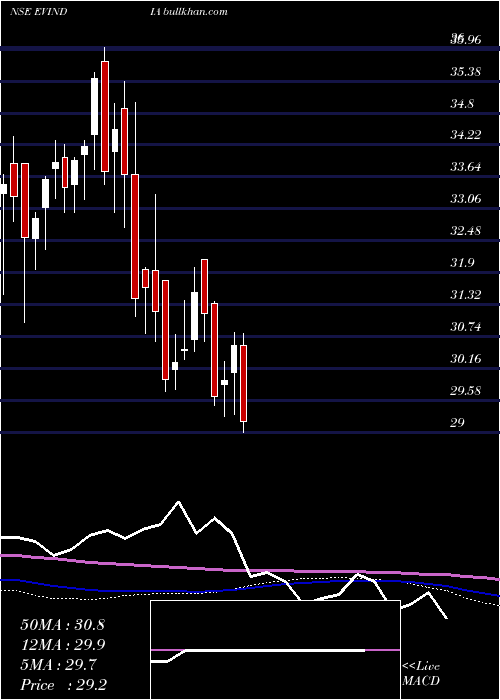
Task: Select the 32.48 price axis label
Action: pos(466,231)
